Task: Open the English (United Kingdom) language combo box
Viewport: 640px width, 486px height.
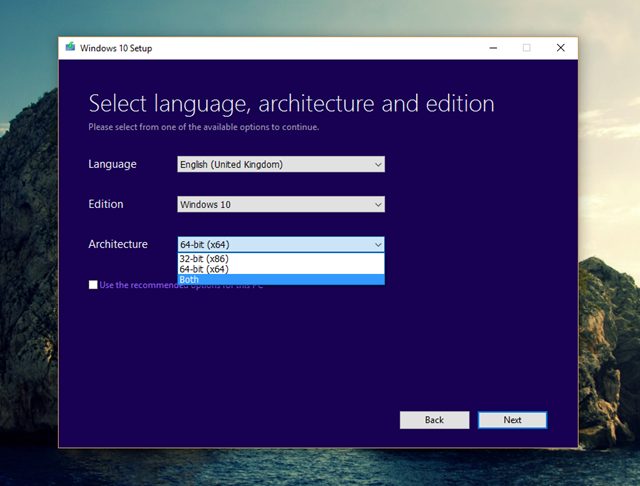Action: point(270,164)
